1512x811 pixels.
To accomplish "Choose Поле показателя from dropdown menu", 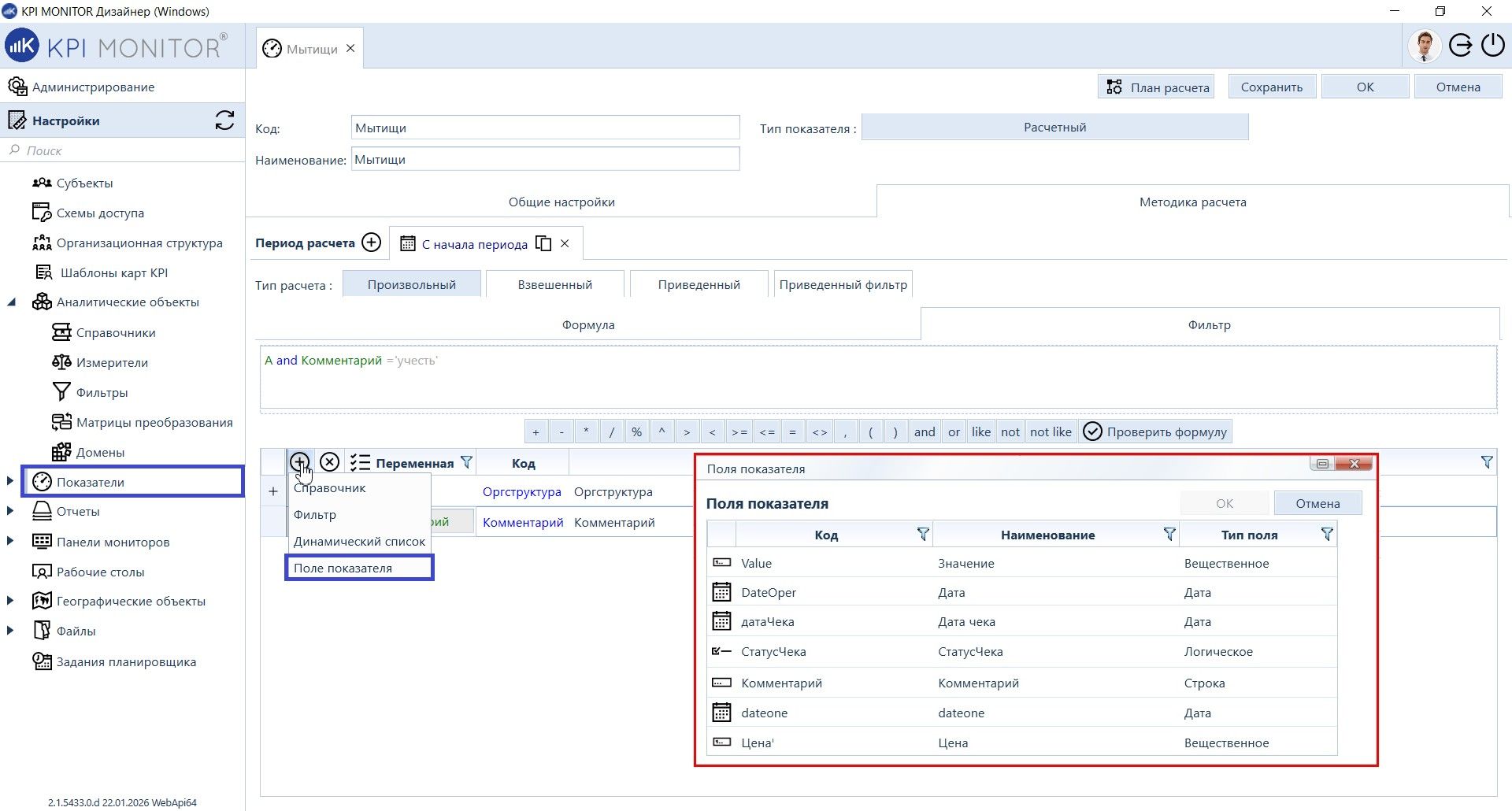I will pyautogui.click(x=359, y=568).
